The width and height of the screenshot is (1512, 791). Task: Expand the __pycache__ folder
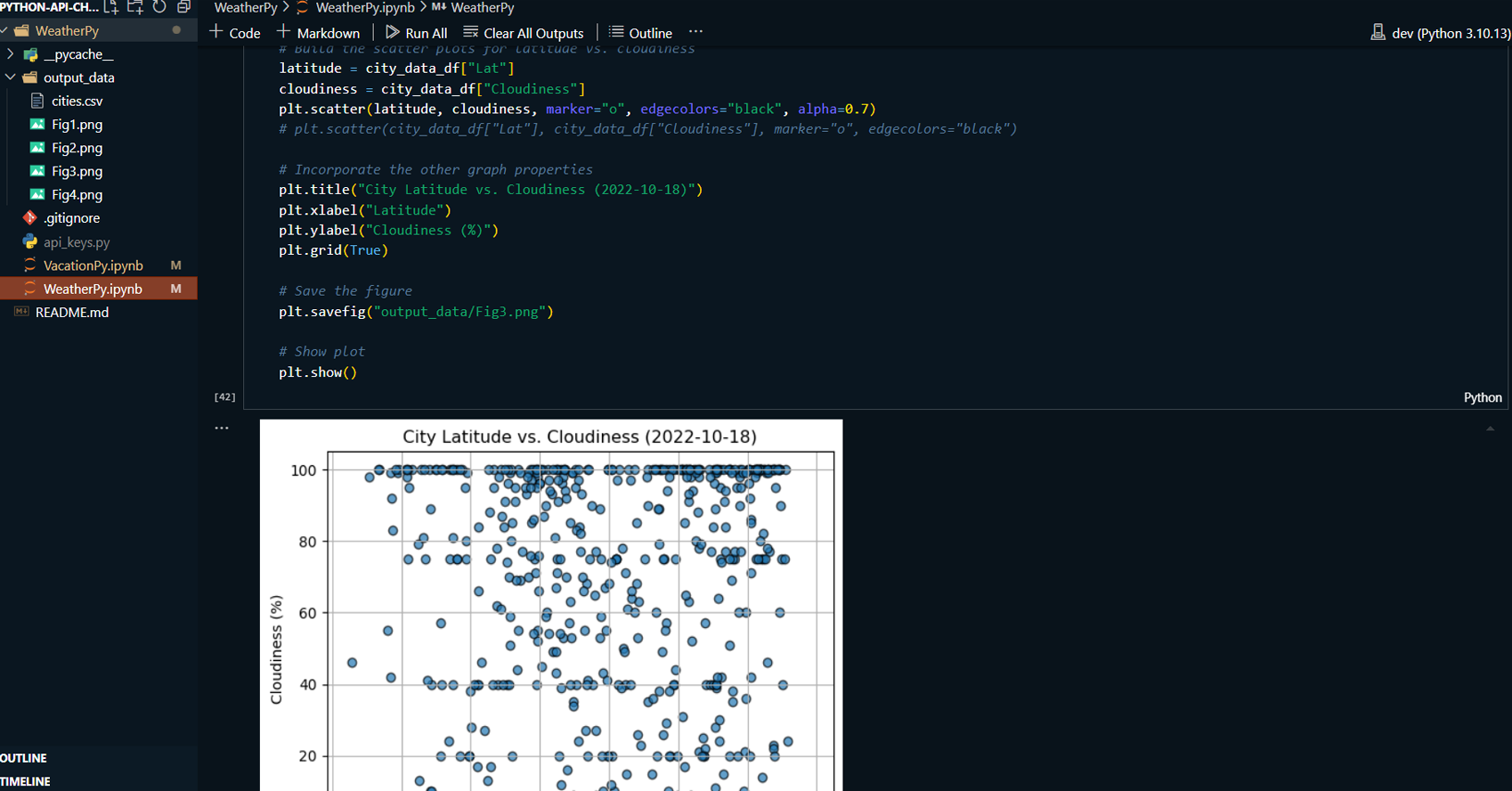[x=11, y=54]
